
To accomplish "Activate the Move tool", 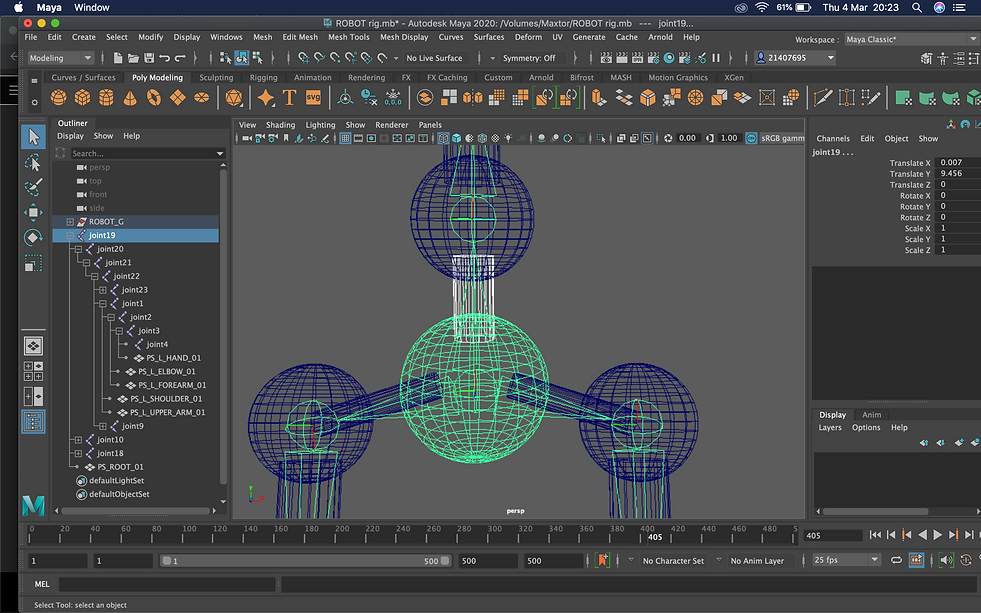I will click(33, 212).
